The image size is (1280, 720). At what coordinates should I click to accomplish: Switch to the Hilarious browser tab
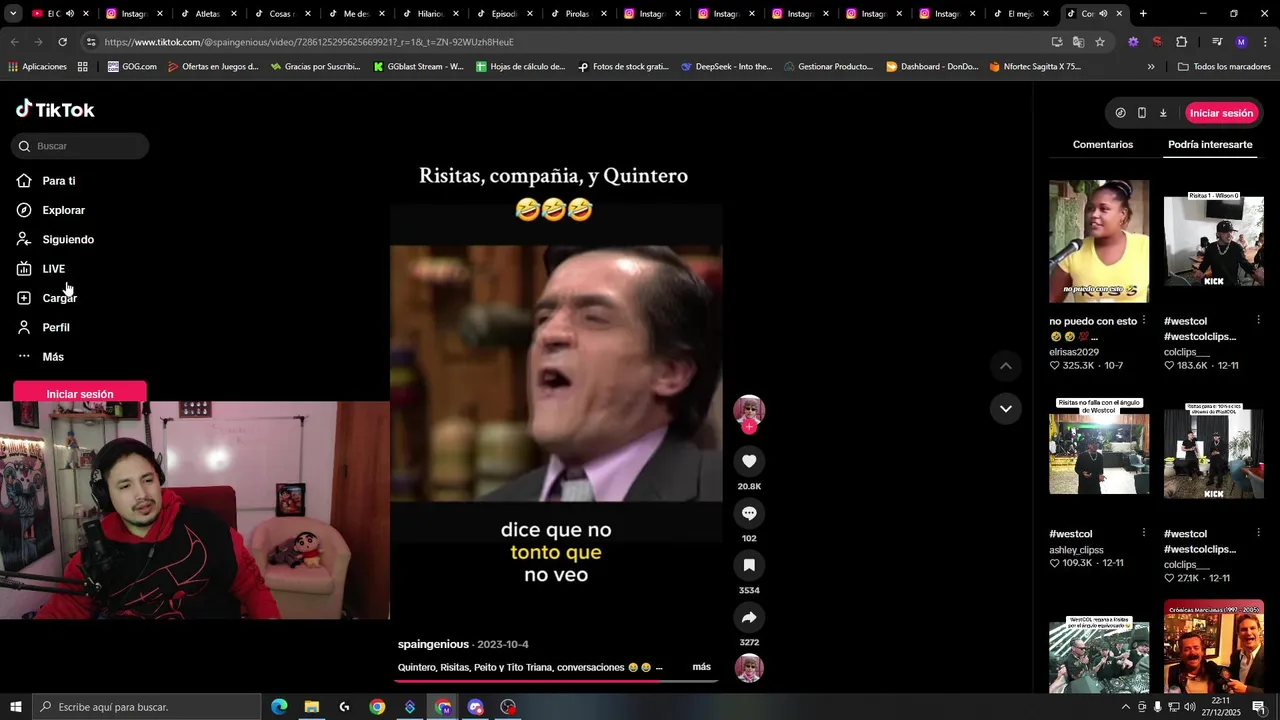point(430,14)
